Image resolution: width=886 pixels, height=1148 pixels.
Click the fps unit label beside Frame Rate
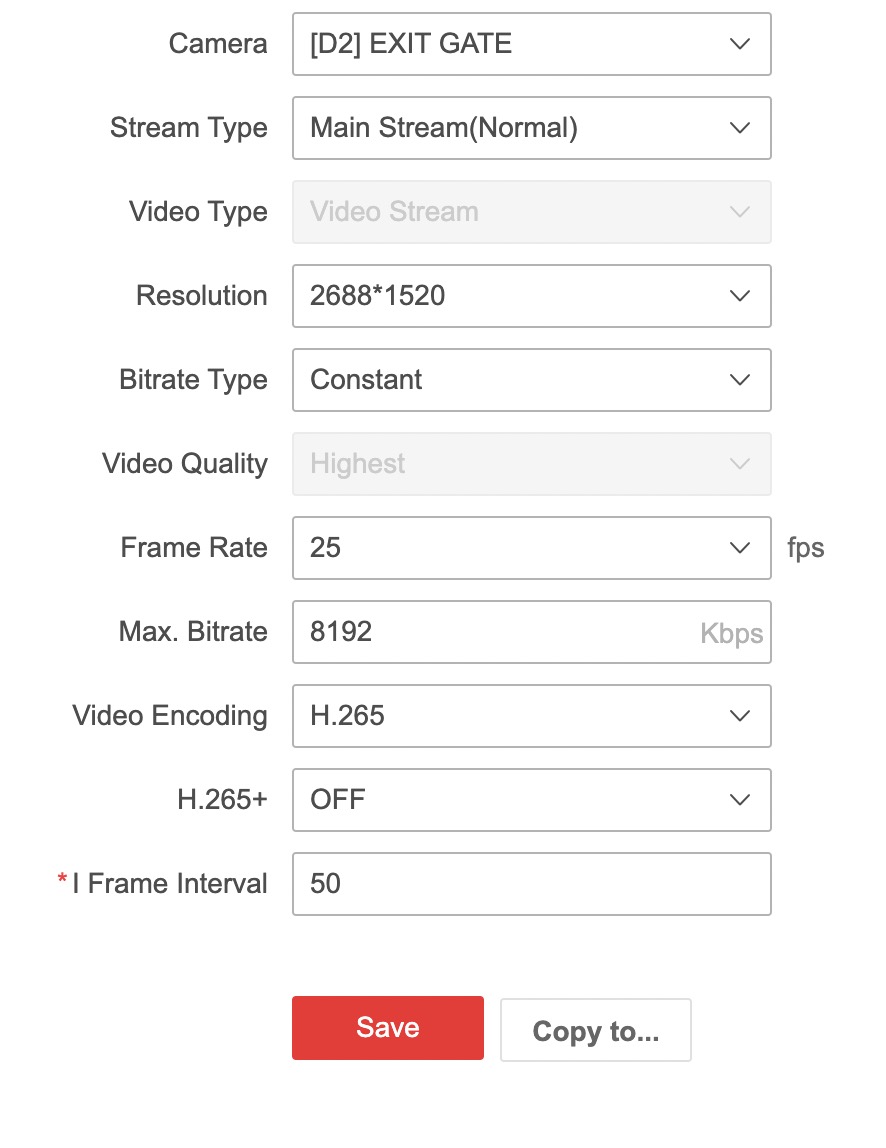pyautogui.click(x=805, y=548)
